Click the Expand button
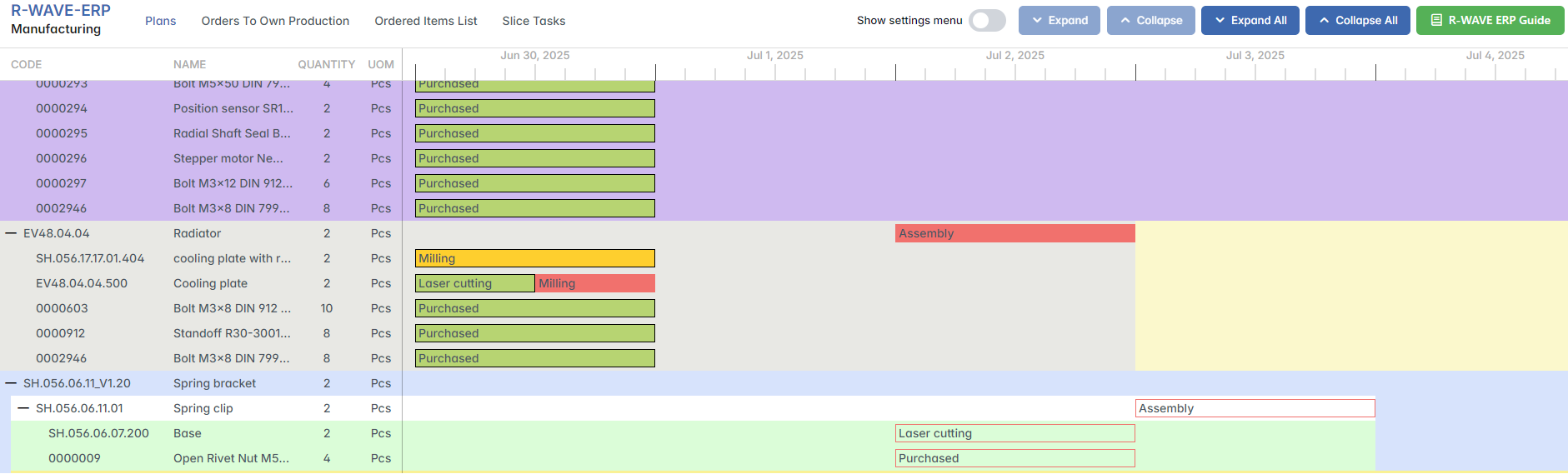The image size is (1568, 474). (1059, 21)
